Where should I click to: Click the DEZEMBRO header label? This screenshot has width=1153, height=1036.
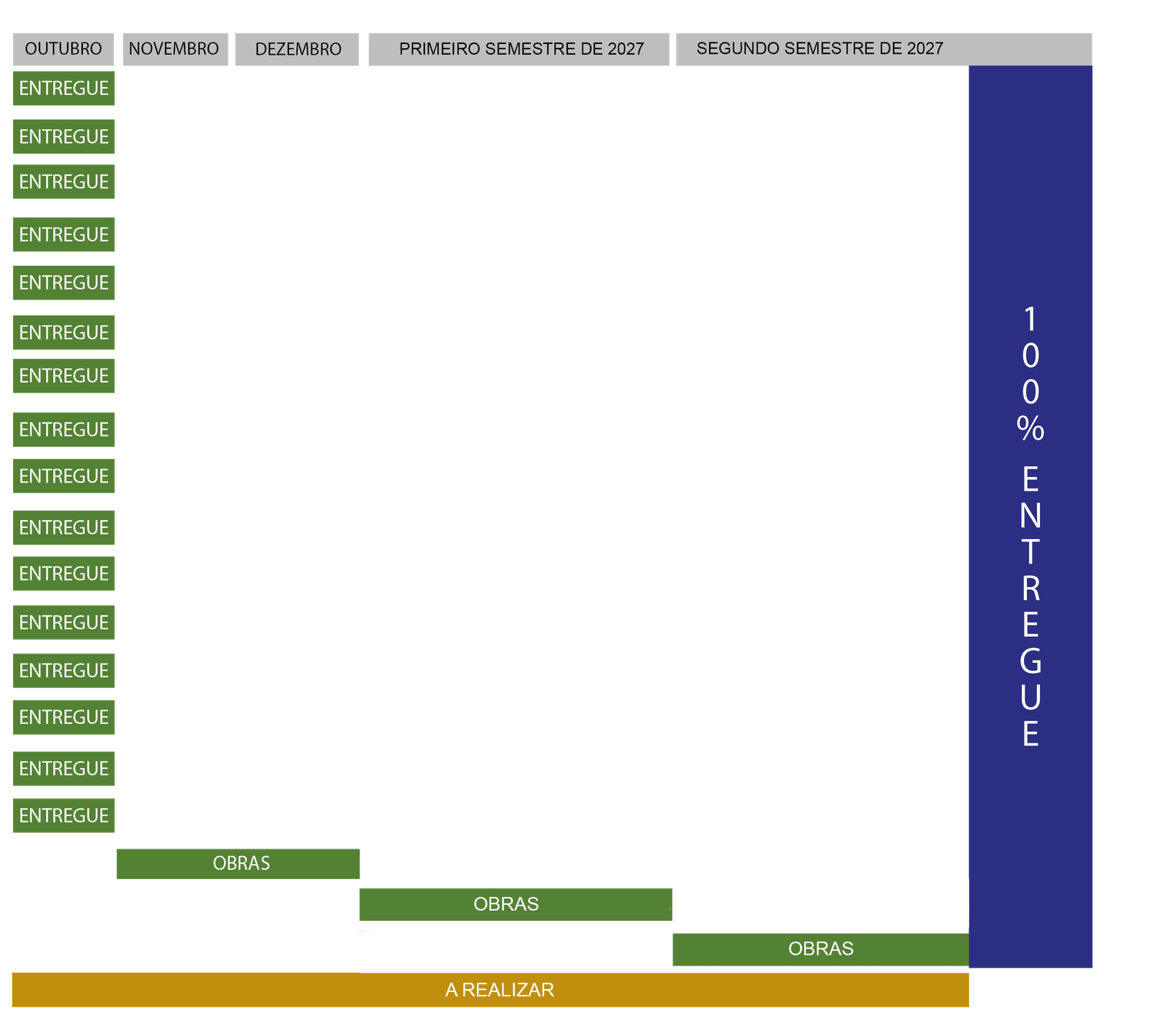297,49
